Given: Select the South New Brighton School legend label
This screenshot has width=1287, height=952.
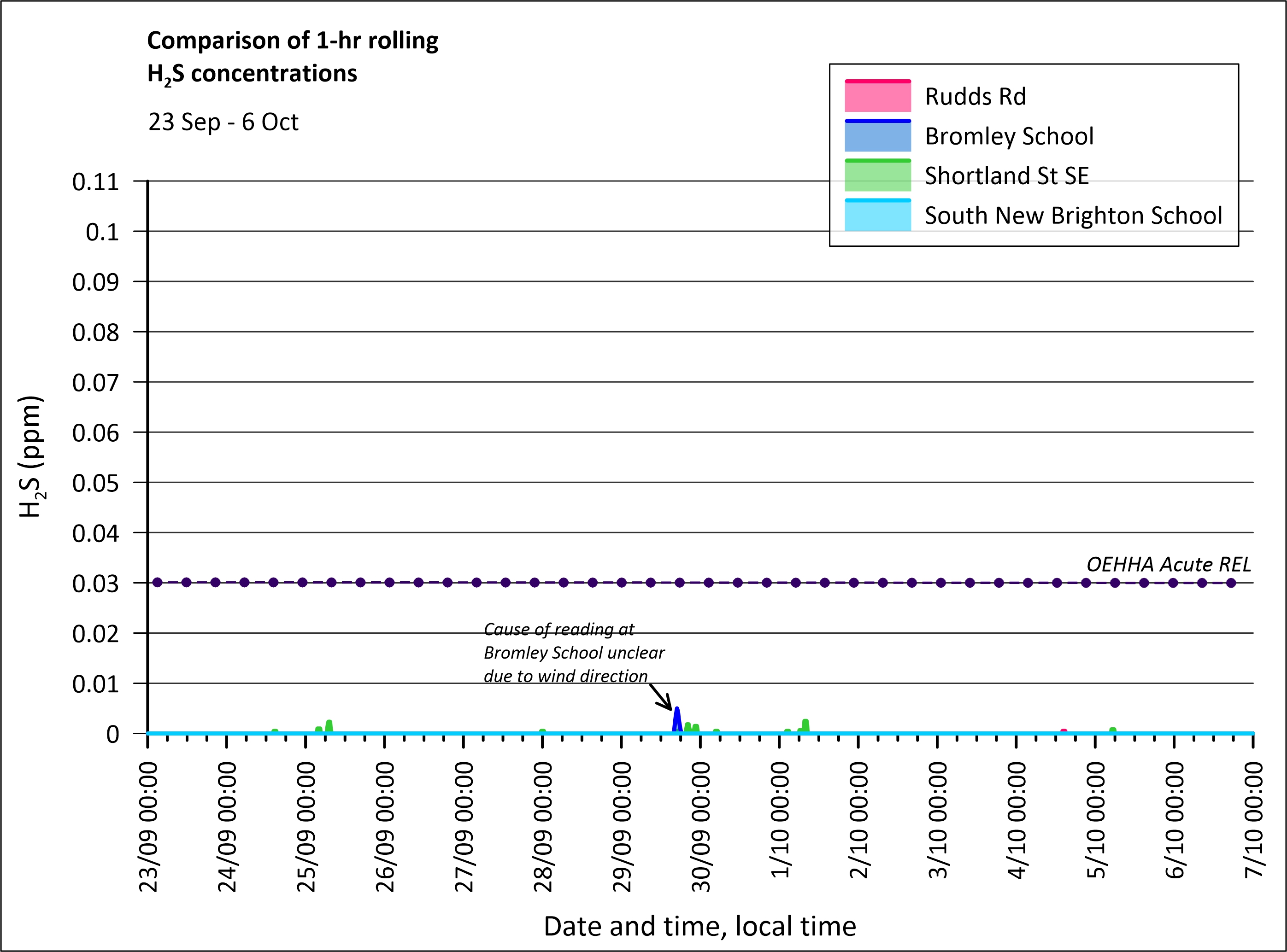Looking at the screenshot, I should click(1073, 216).
